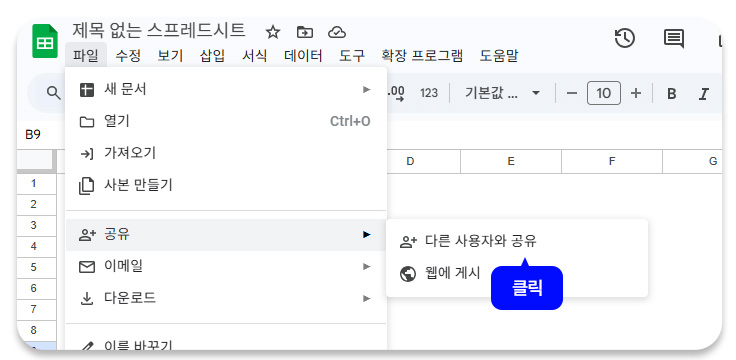Open the 도구 menu
The image size is (736, 360).
tap(352, 56)
